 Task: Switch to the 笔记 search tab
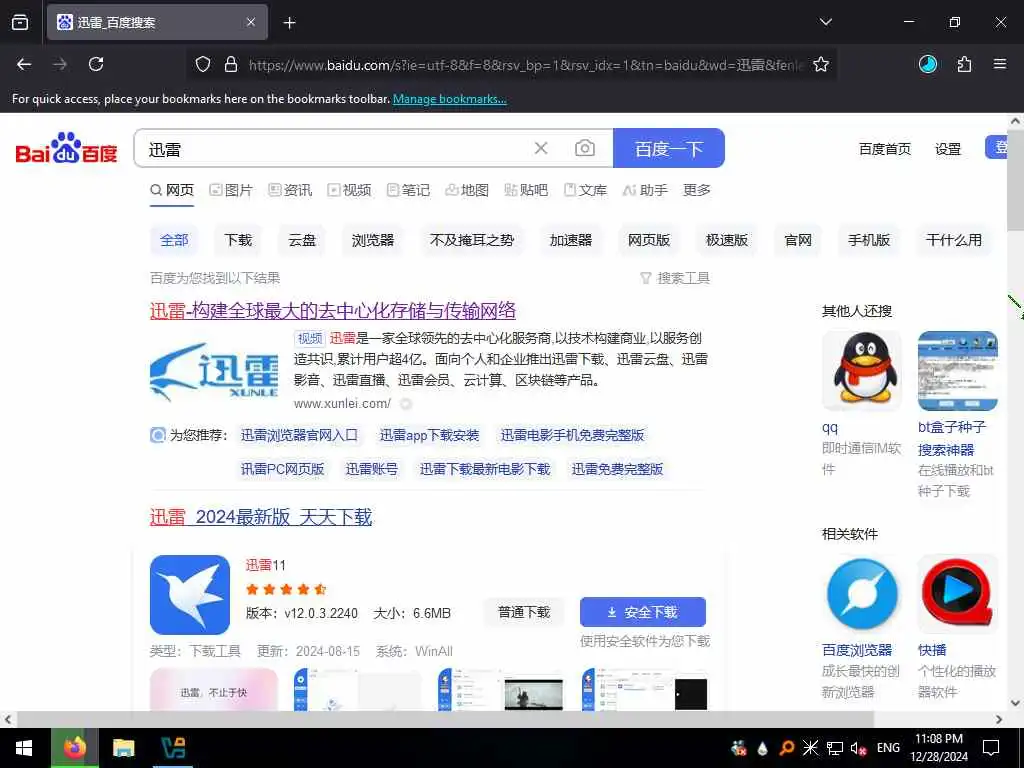pyautogui.click(x=408, y=190)
